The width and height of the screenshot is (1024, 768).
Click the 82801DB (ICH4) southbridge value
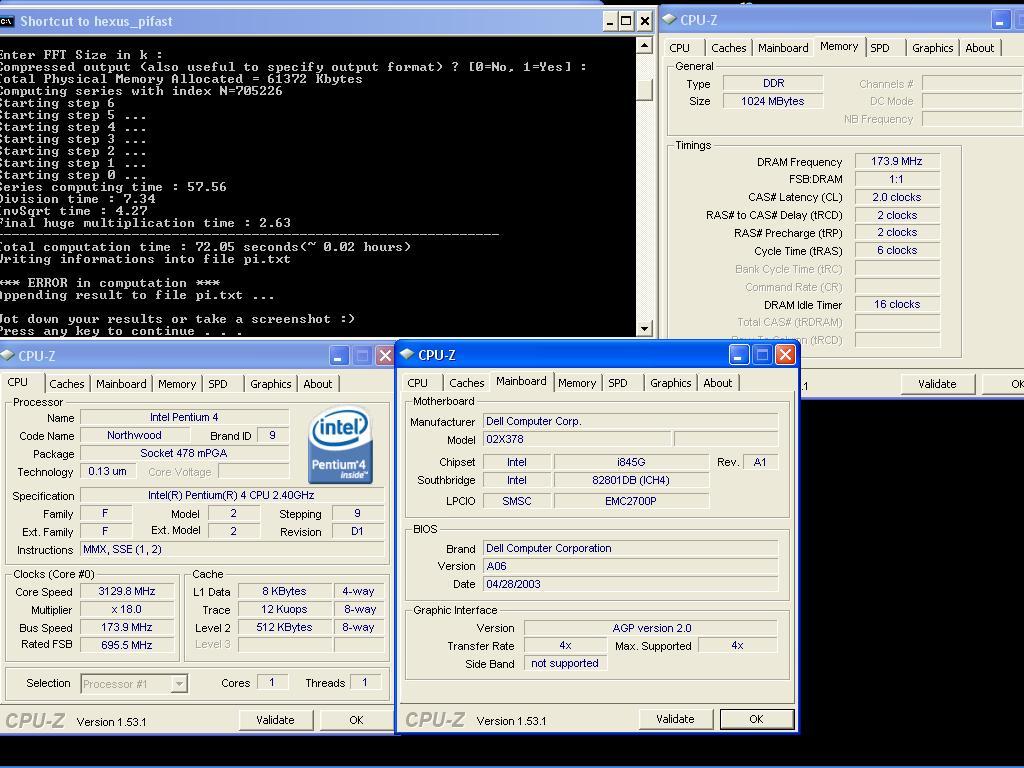(x=631, y=480)
